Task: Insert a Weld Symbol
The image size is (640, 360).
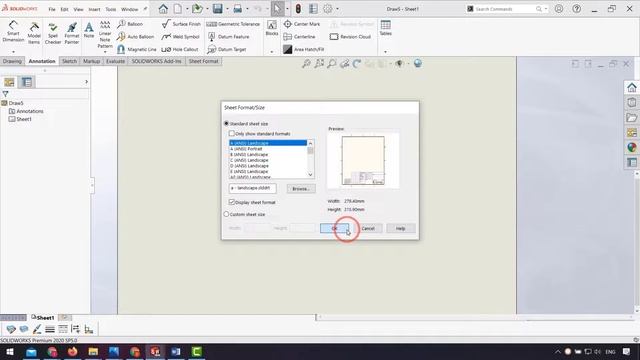Action: point(180,37)
